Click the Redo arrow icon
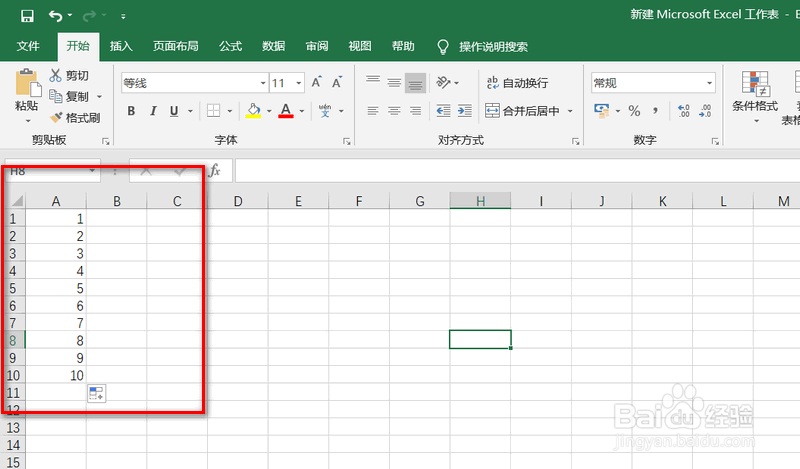 click(x=89, y=16)
